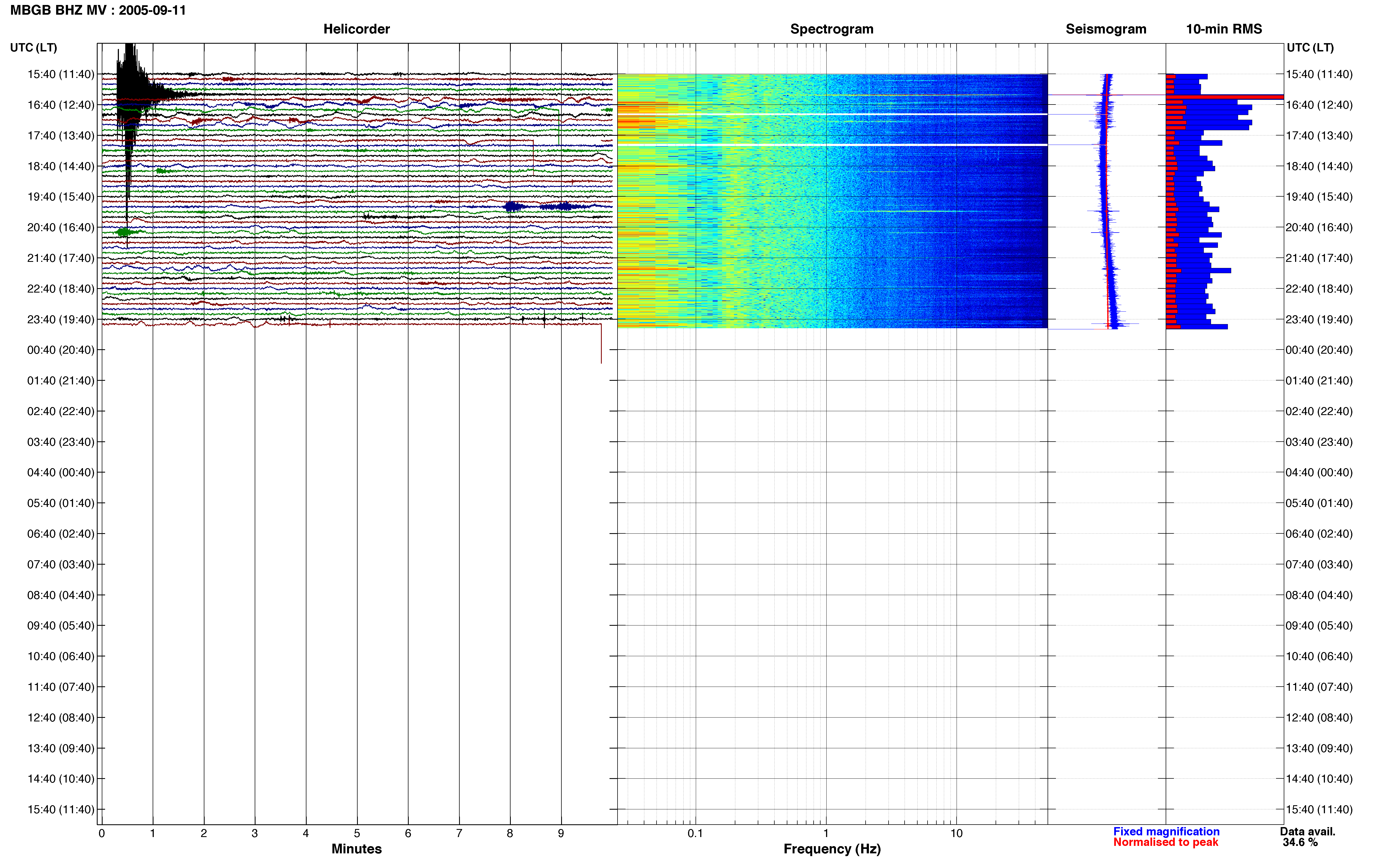
Task: Click the lower white data-gap line in spectrogram
Action: coord(832,145)
